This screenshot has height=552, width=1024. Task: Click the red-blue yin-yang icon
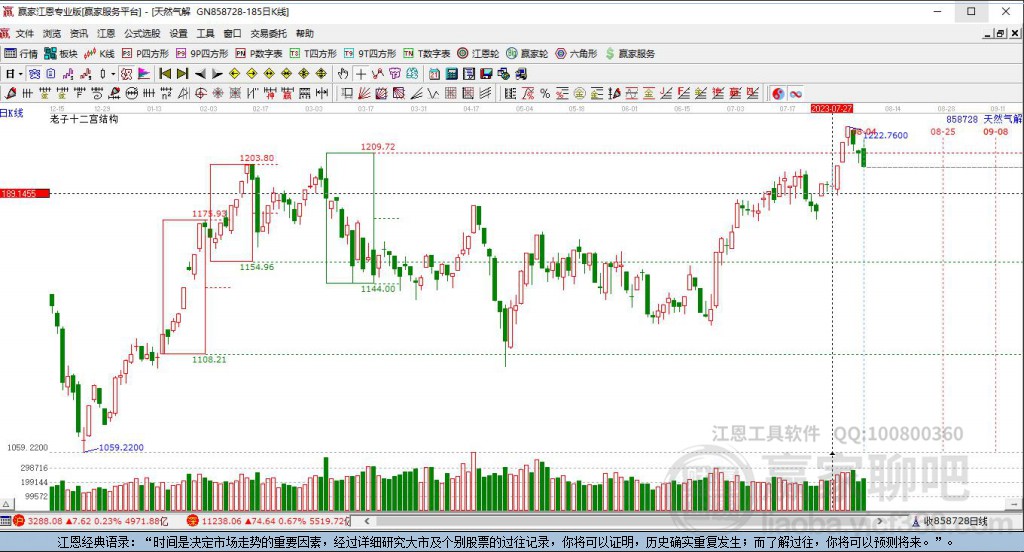click(x=778, y=93)
